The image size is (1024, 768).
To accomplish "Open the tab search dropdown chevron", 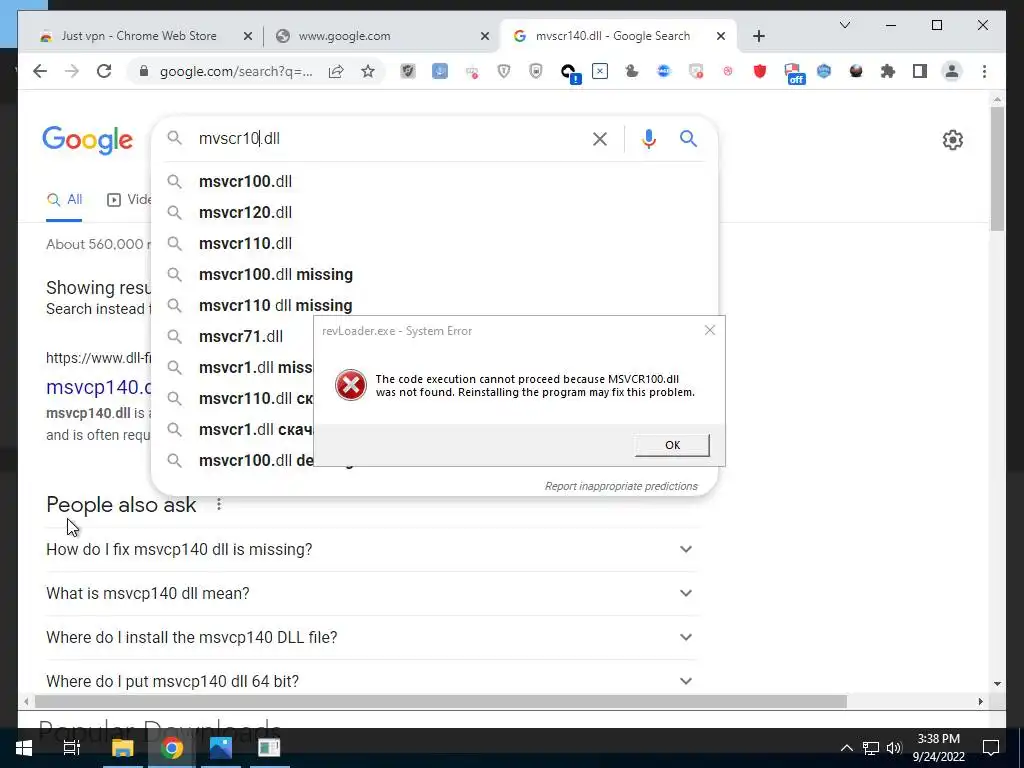I will click(844, 25).
